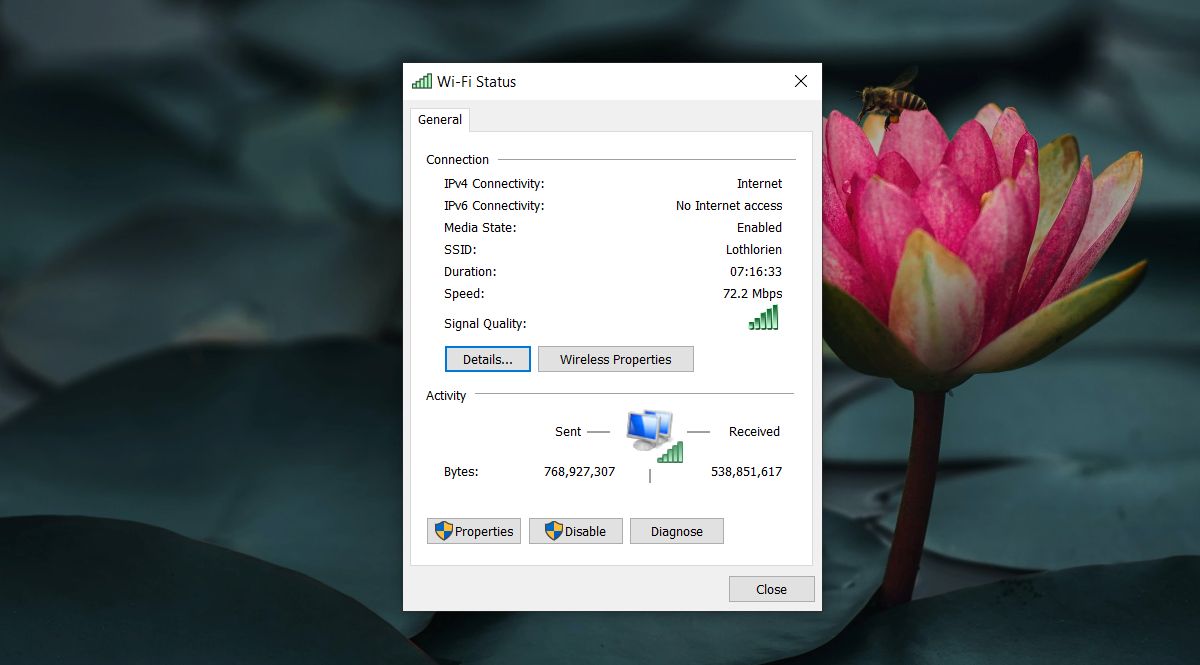1200x665 pixels.
Task: Click the small signal bars beside computers icon
Action: tap(671, 452)
